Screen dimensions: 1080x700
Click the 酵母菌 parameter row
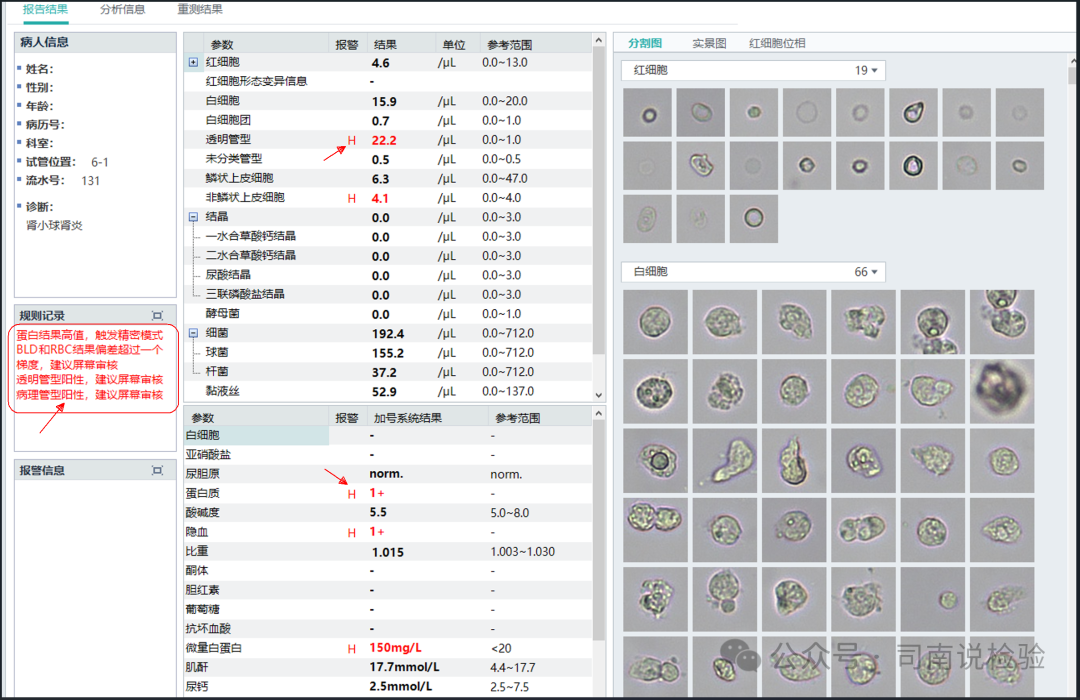tap(387, 313)
